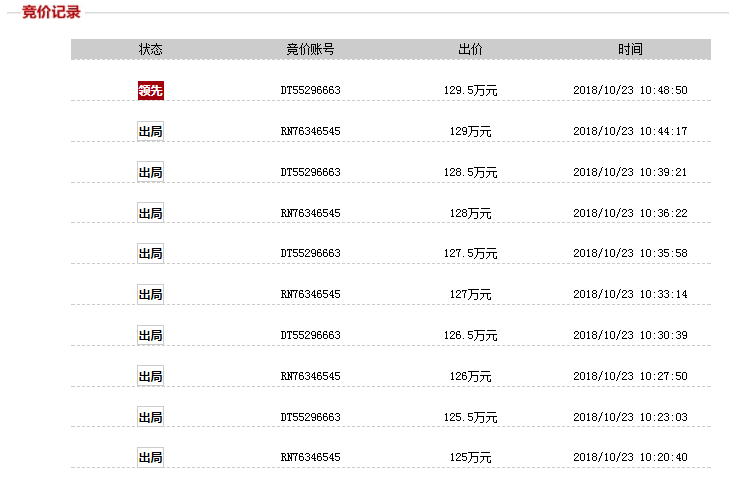Click the 出局 badge beside 126.5万元
Image resolution: width=729 pixels, height=485 pixels.
[151, 335]
